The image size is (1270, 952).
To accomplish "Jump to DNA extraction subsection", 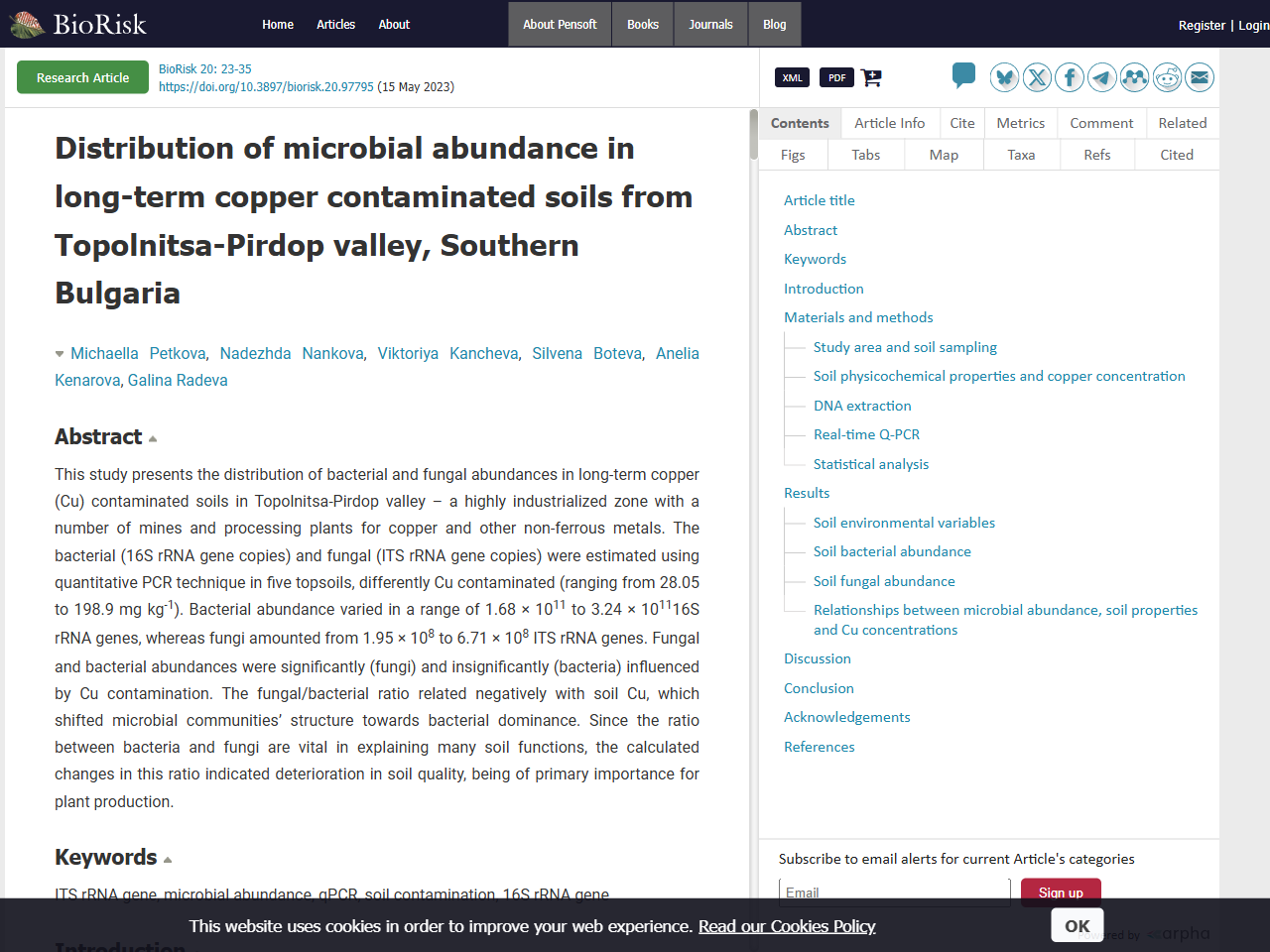I will [x=862, y=406].
